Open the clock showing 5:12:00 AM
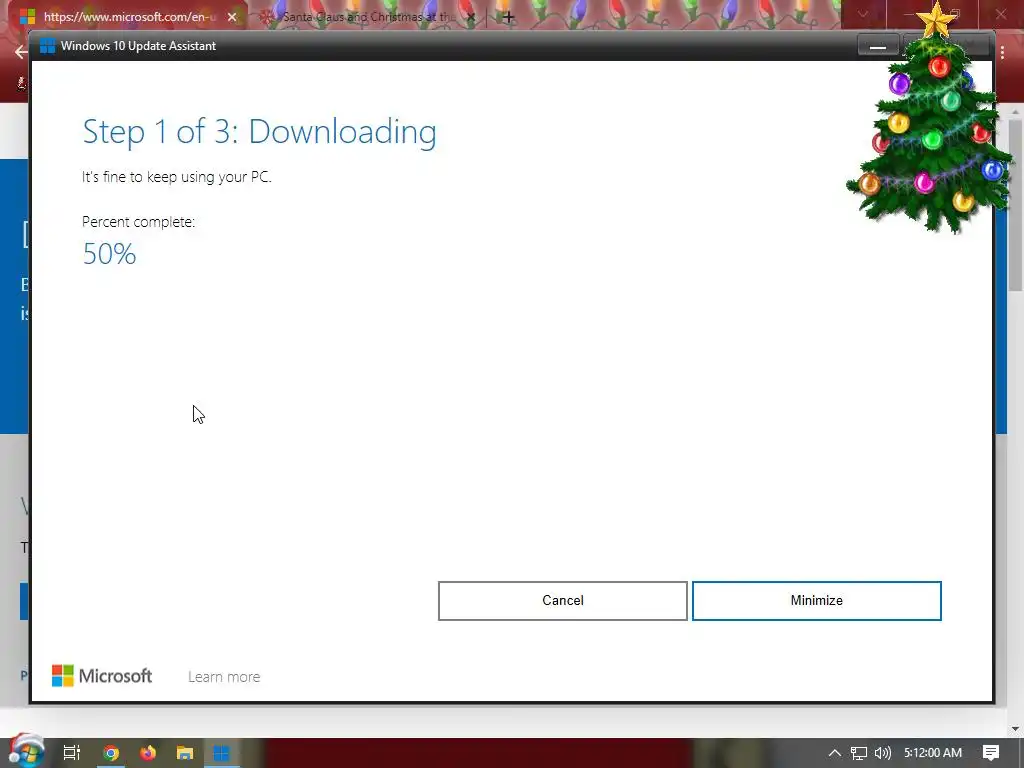 933,753
